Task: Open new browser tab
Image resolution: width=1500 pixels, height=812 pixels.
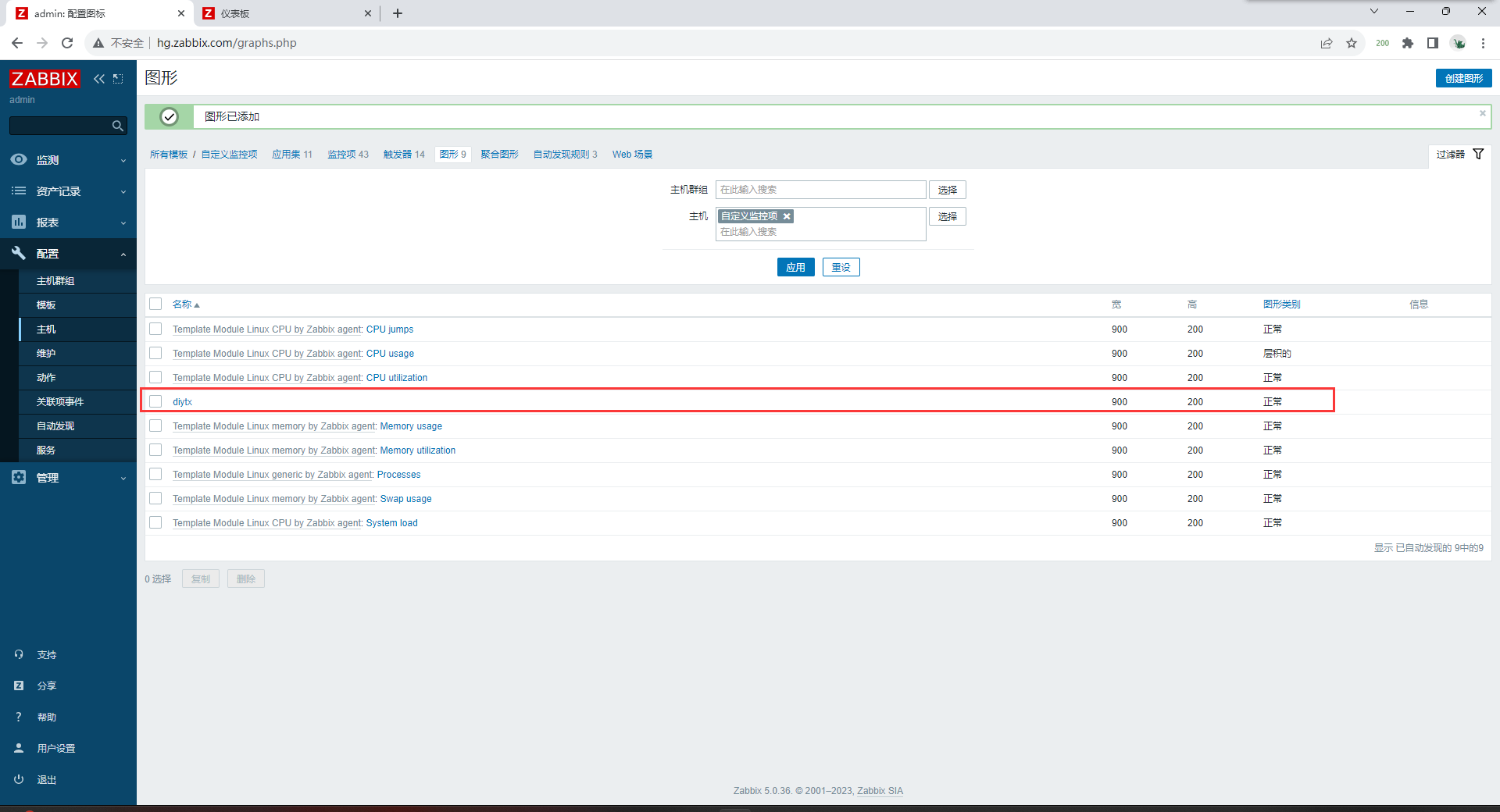Action: pos(398,13)
